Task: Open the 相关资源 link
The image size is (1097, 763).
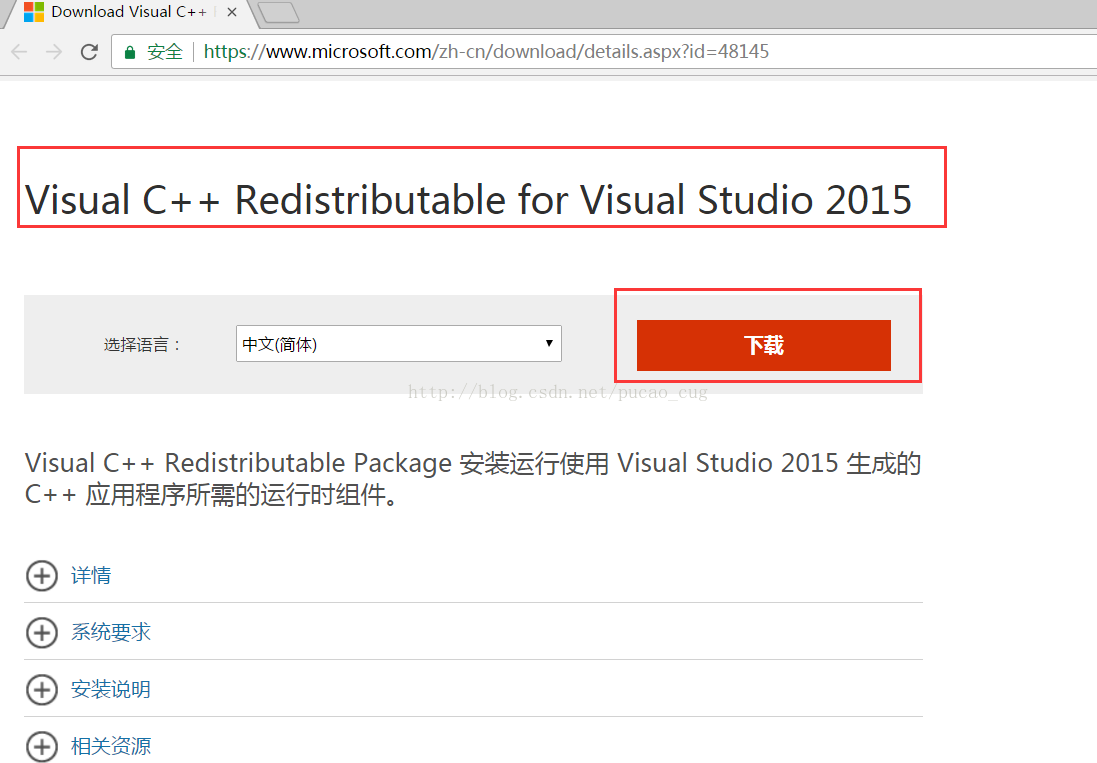Action: [111, 746]
